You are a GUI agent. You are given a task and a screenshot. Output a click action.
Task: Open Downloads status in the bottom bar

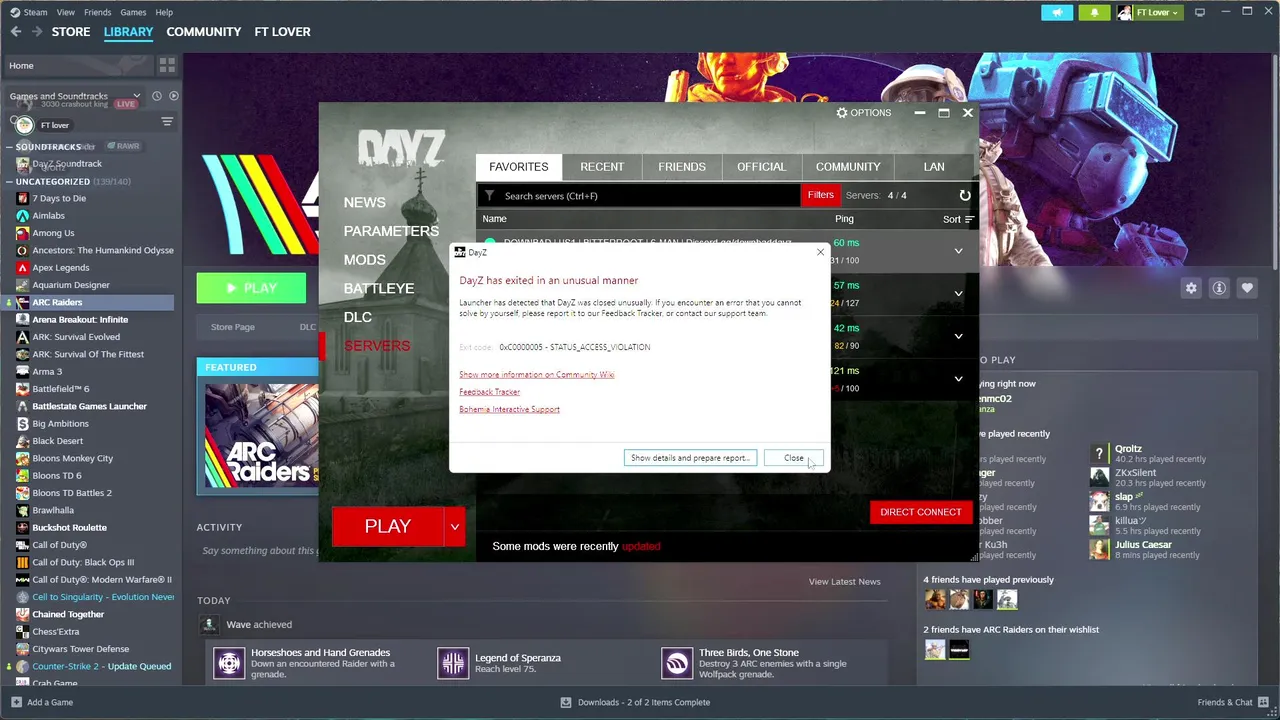[x=635, y=702]
